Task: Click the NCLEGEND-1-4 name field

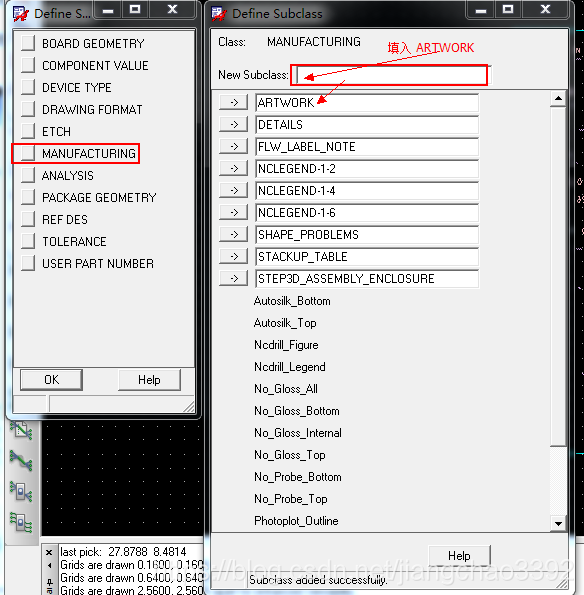Action: pyautogui.click(x=367, y=190)
